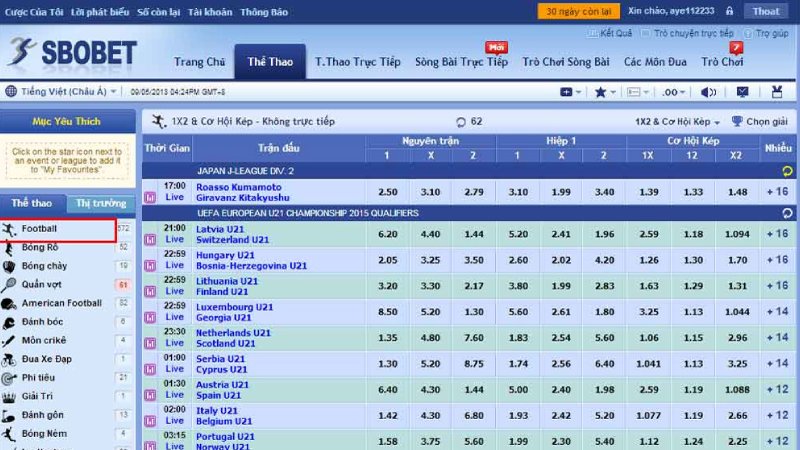Refresh the Japan J-League Div. 2 section

click(x=787, y=171)
